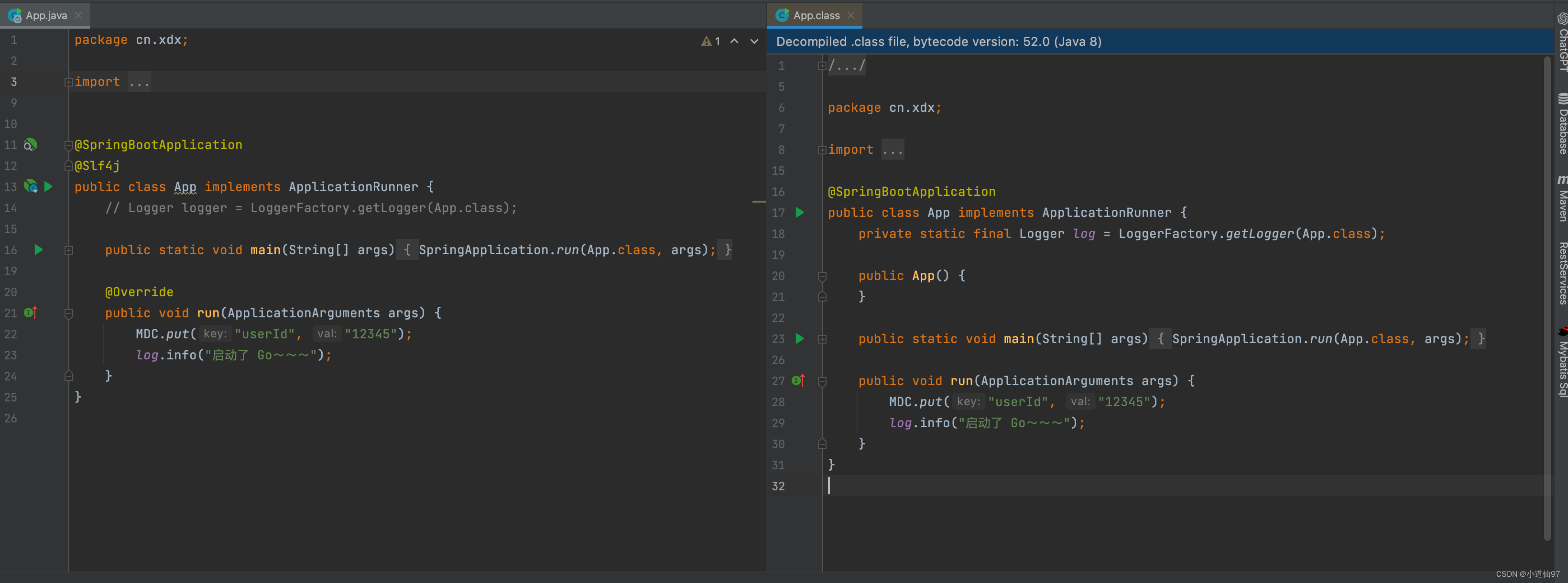Click the collapsed '...' after import in App.java
The image size is (1568, 583).
[140, 82]
